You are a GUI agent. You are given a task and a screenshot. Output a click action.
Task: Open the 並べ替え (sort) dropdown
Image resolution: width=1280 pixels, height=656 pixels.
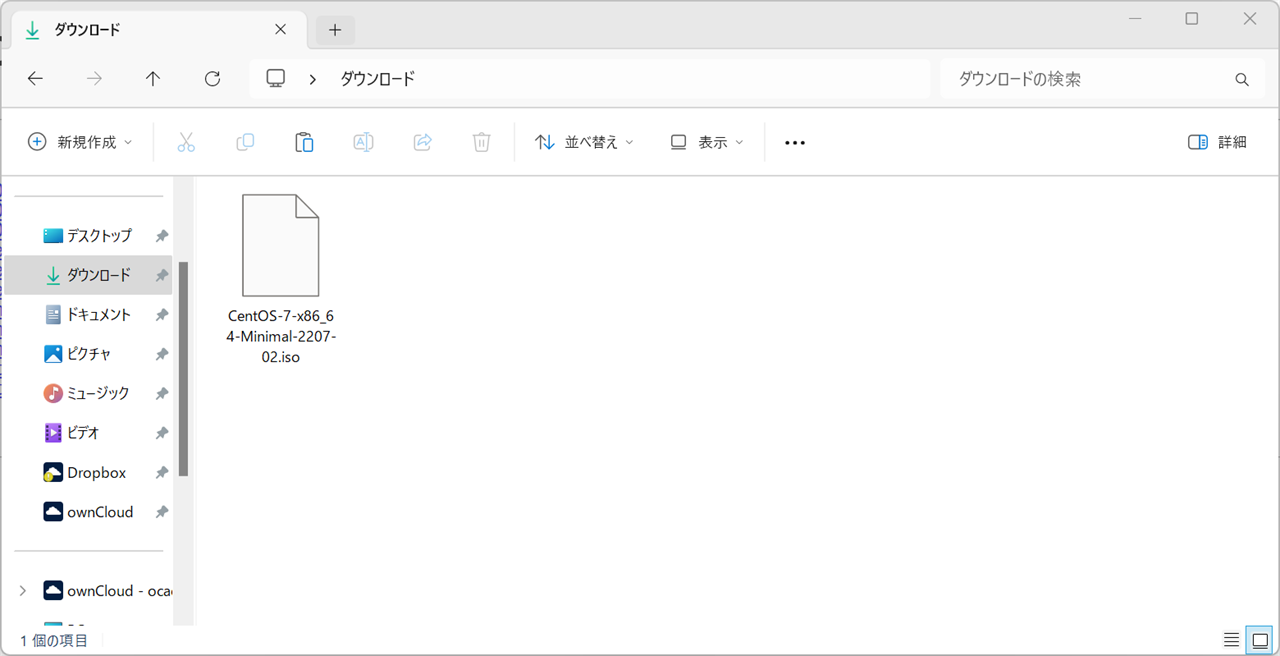click(x=583, y=142)
